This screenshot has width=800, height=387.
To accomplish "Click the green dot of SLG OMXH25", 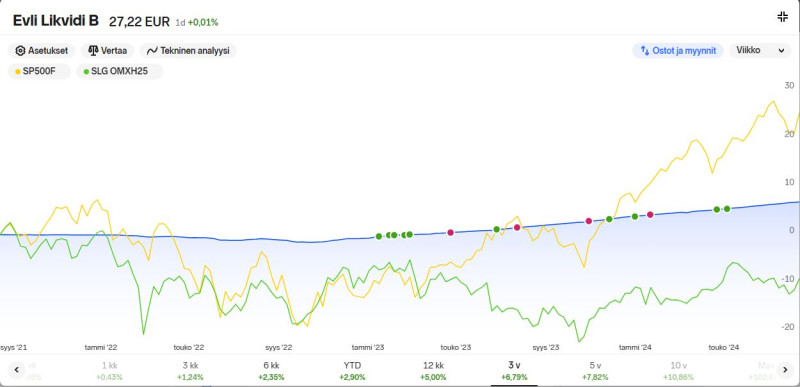I will (86, 72).
